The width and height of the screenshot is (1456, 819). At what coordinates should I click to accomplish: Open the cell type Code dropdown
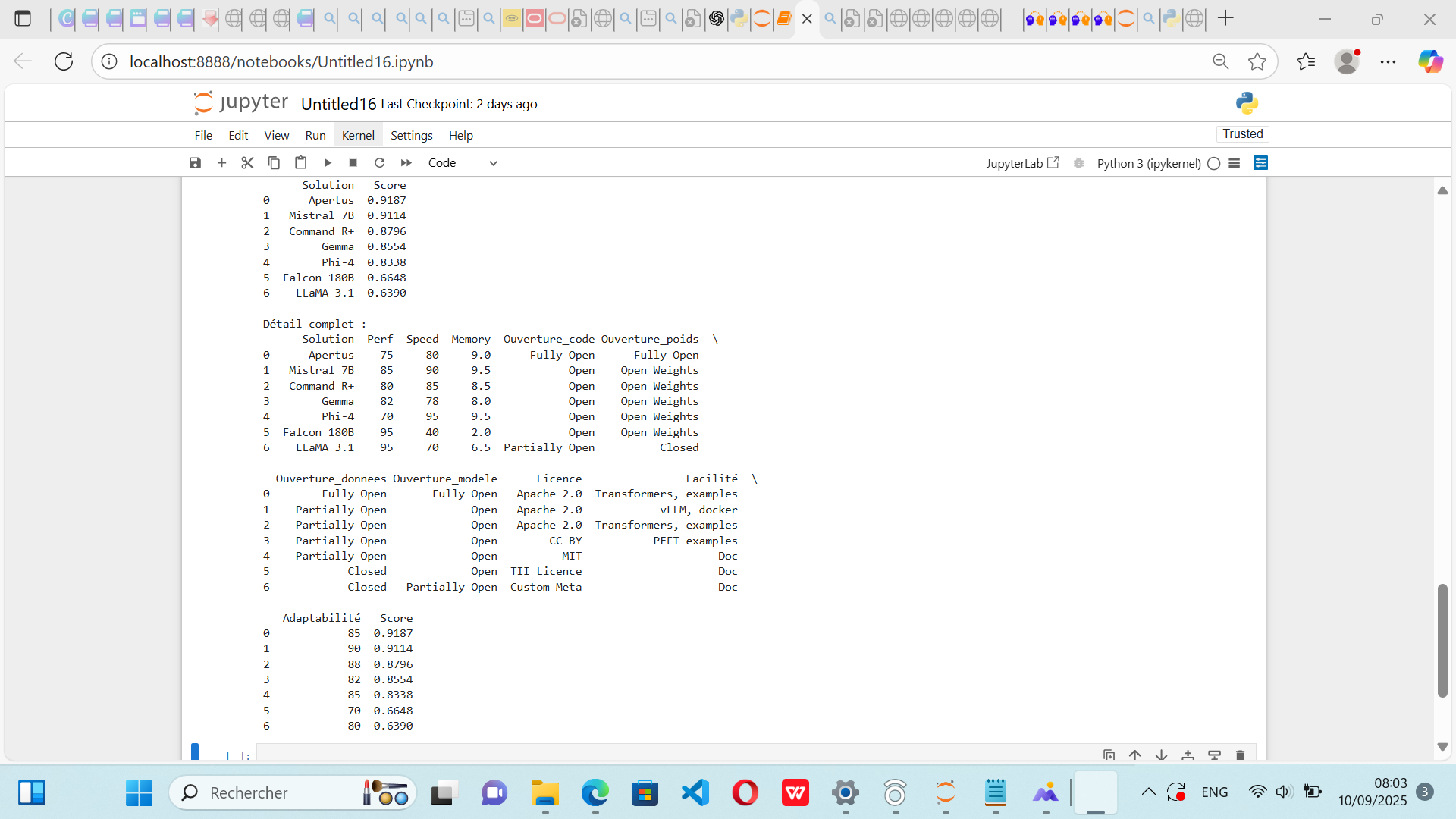[463, 162]
